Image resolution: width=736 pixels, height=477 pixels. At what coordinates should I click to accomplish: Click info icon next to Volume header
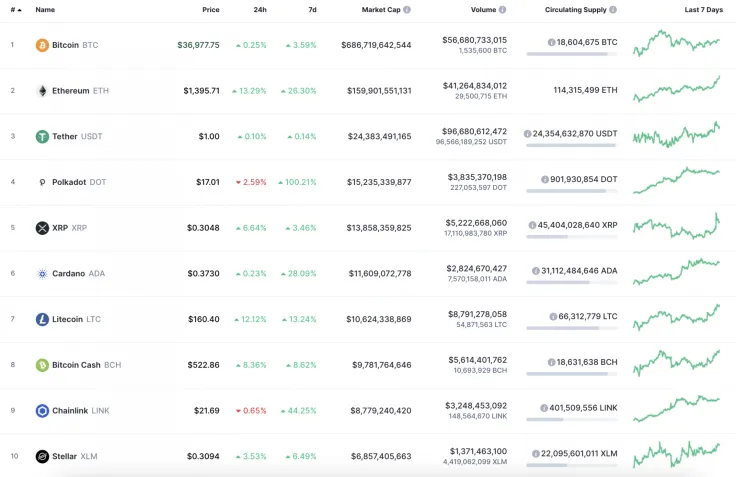click(502, 9)
